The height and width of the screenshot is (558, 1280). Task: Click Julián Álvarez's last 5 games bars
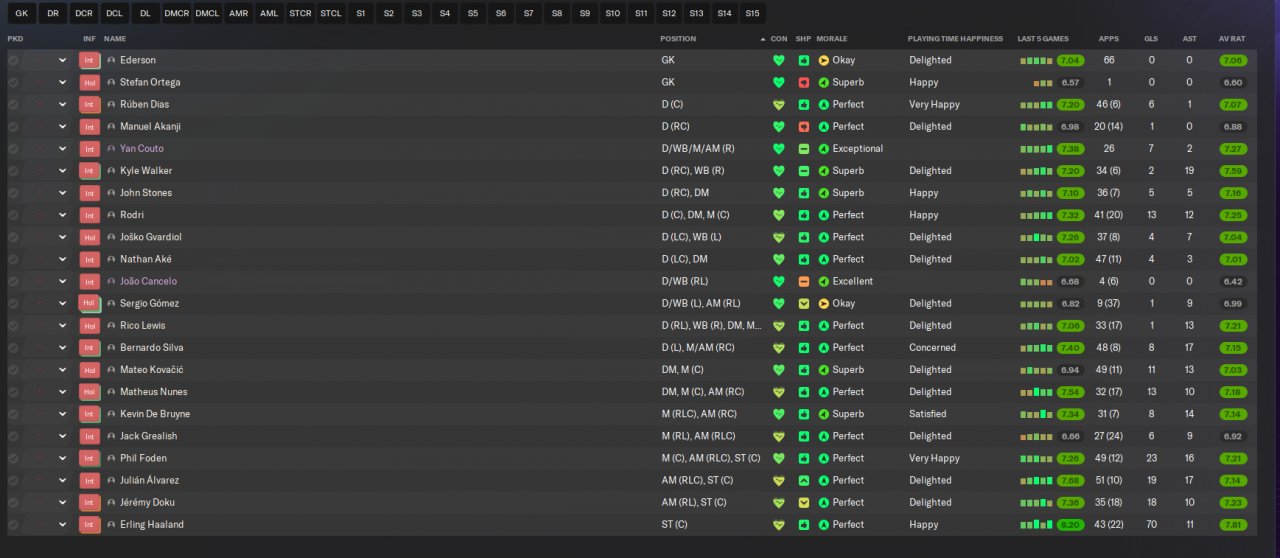(1037, 480)
